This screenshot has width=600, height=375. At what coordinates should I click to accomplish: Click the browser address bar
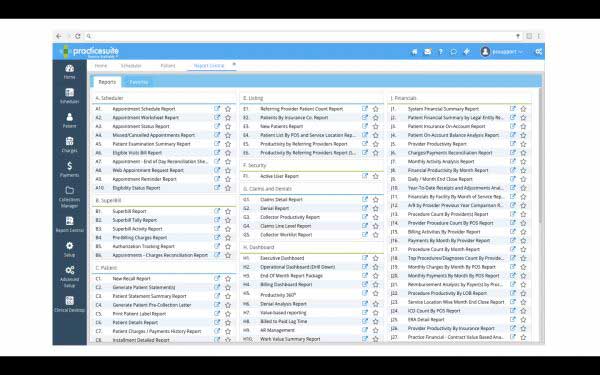[x=298, y=36]
